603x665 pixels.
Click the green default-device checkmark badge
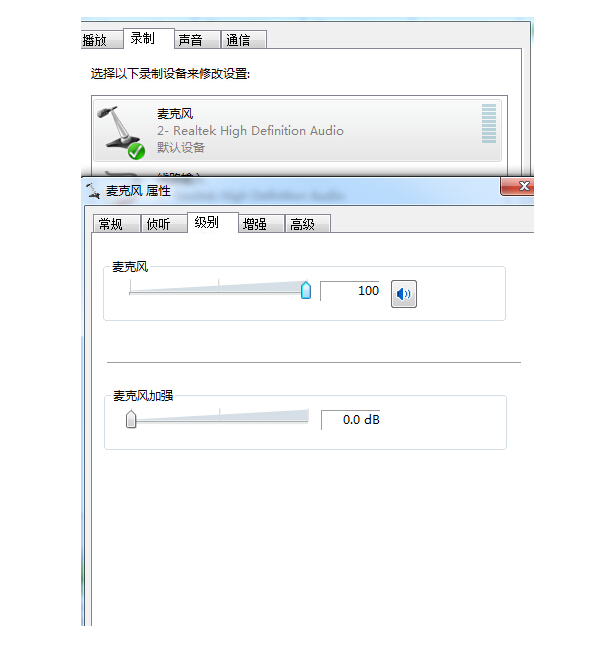tap(136, 151)
